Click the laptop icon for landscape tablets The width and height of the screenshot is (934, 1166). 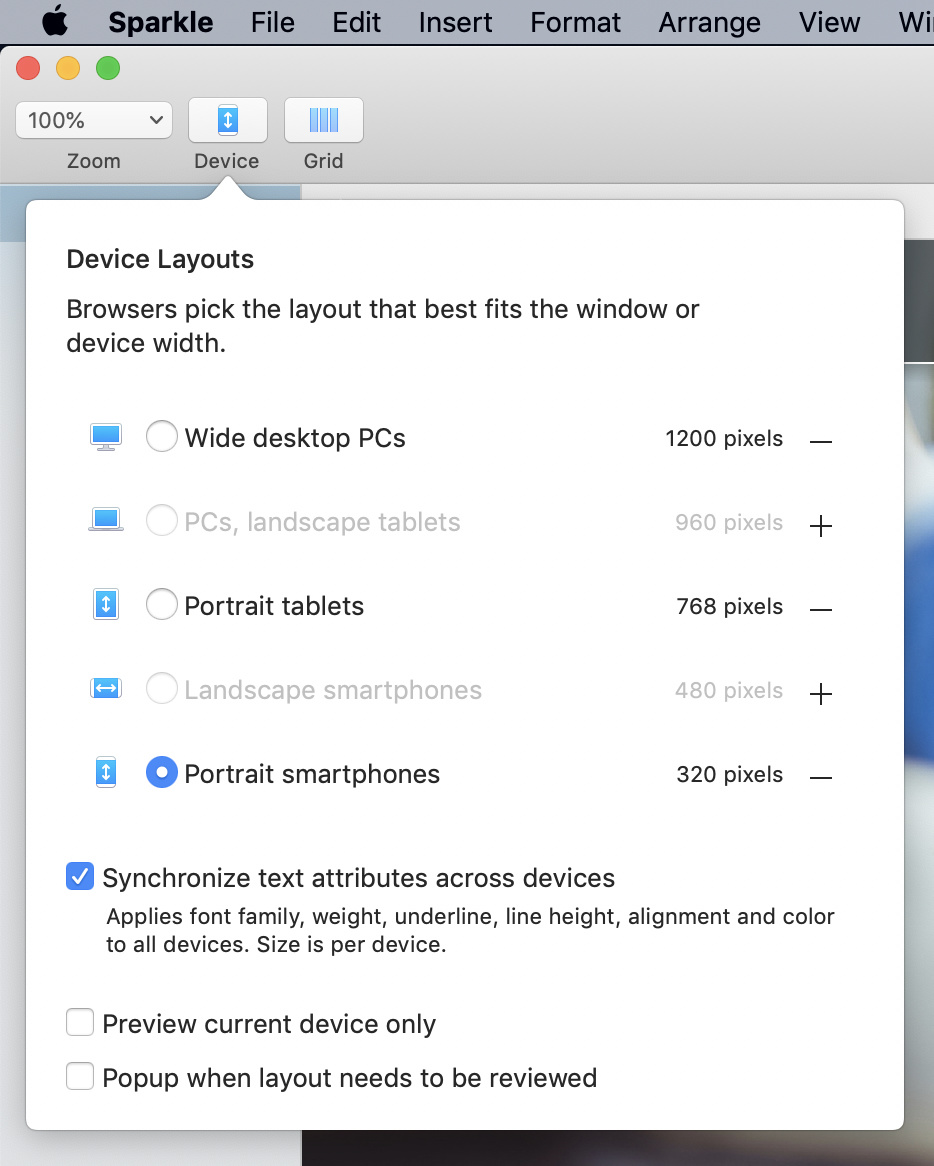(x=106, y=521)
